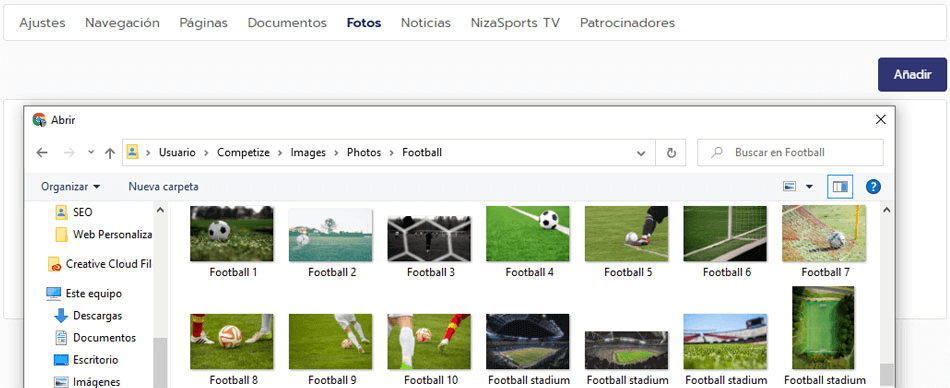Click Usuario in the address path
Screen dimensions: 950x388
click(x=178, y=153)
